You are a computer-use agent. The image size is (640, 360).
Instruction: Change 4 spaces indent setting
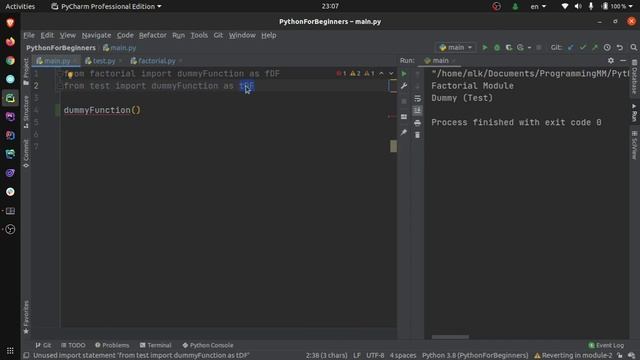tap(403, 356)
